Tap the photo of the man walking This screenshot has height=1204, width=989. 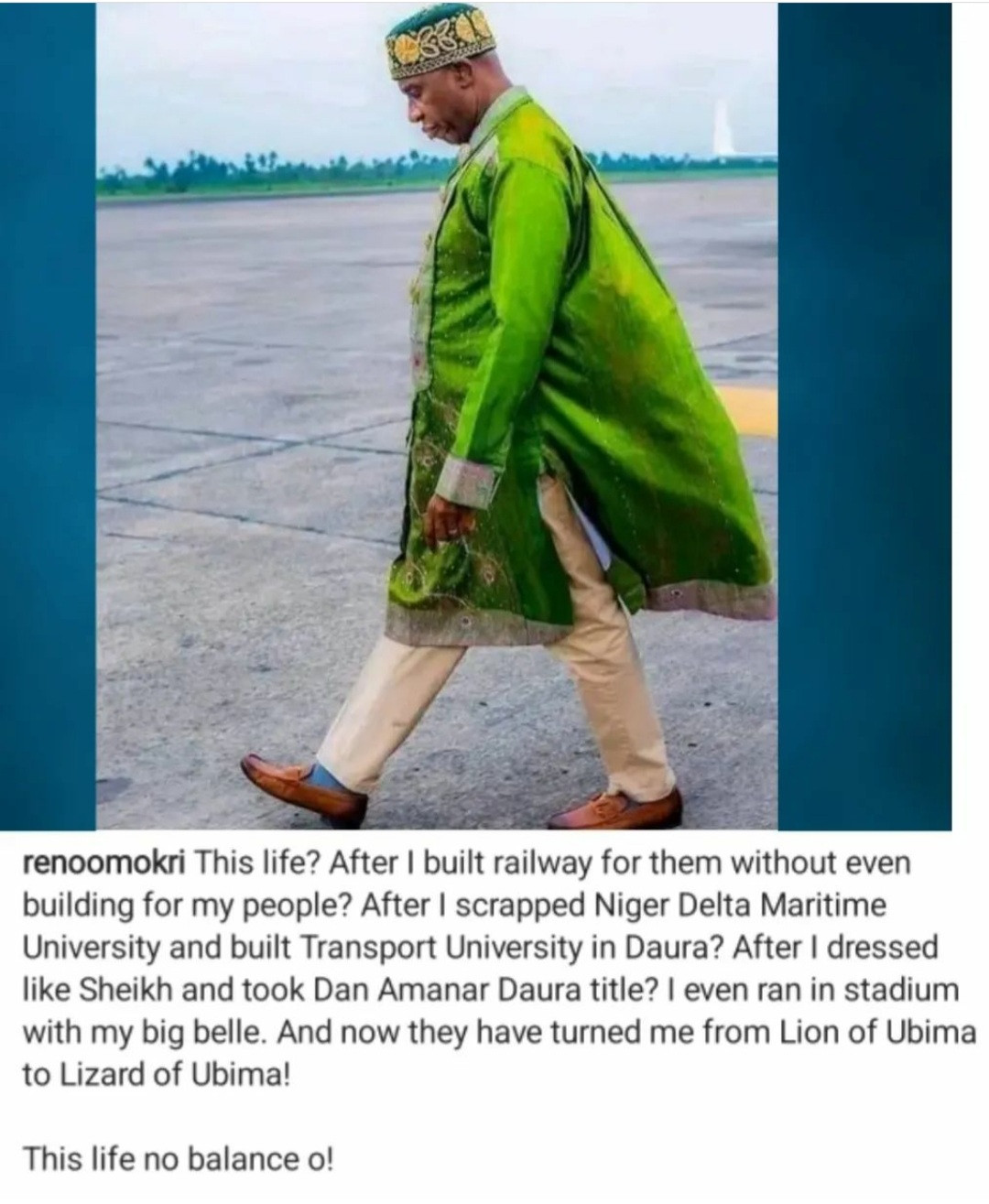pyautogui.click(x=437, y=417)
